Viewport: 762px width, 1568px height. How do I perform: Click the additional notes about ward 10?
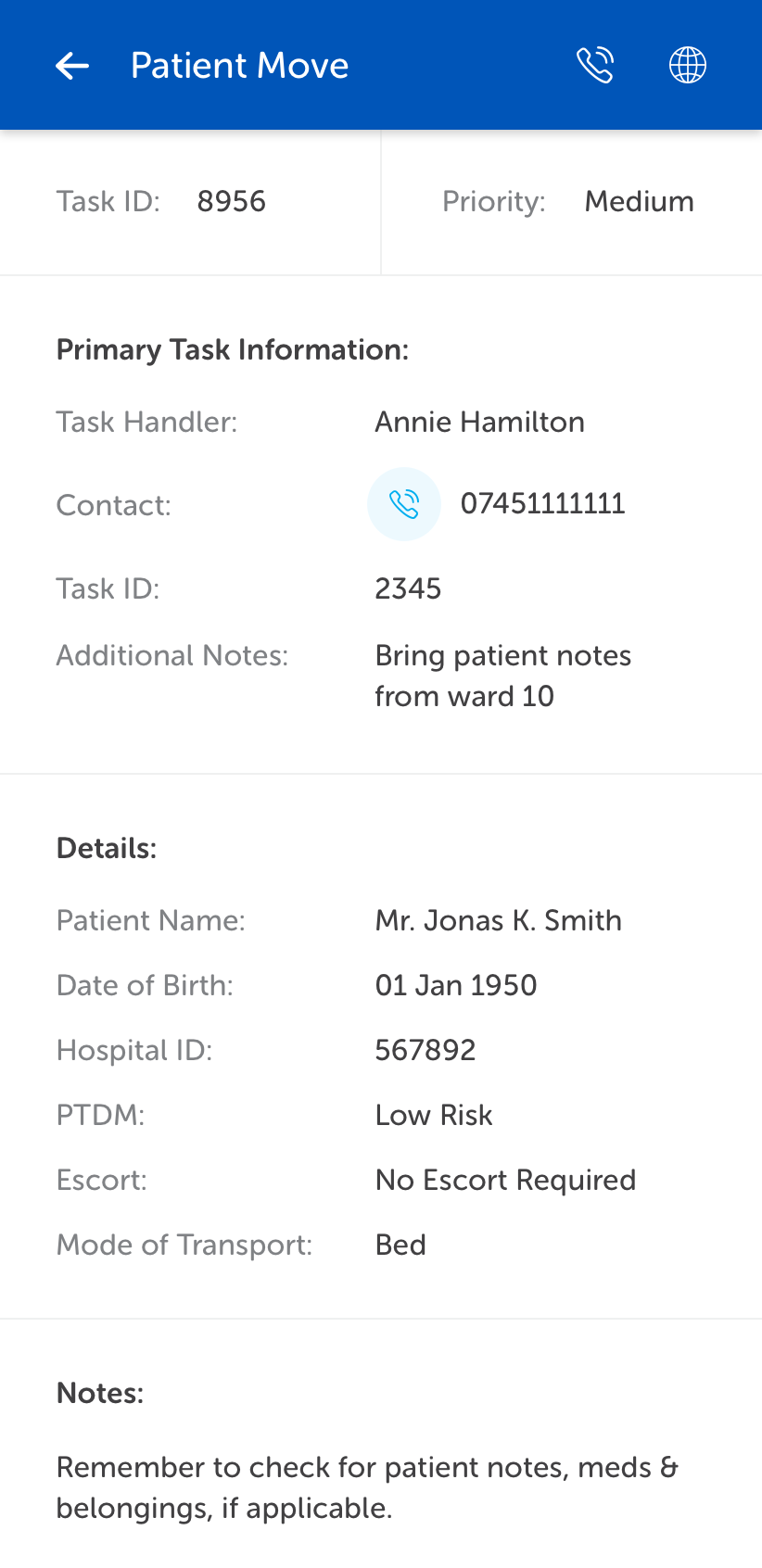click(502, 676)
